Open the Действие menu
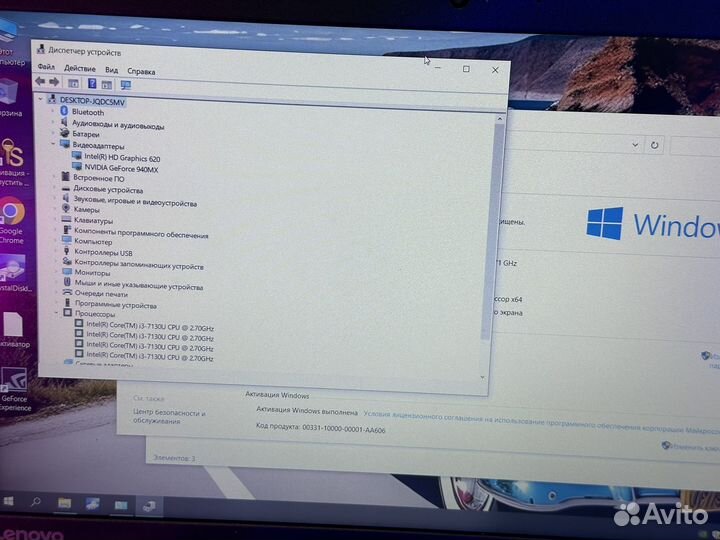 [x=80, y=68]
